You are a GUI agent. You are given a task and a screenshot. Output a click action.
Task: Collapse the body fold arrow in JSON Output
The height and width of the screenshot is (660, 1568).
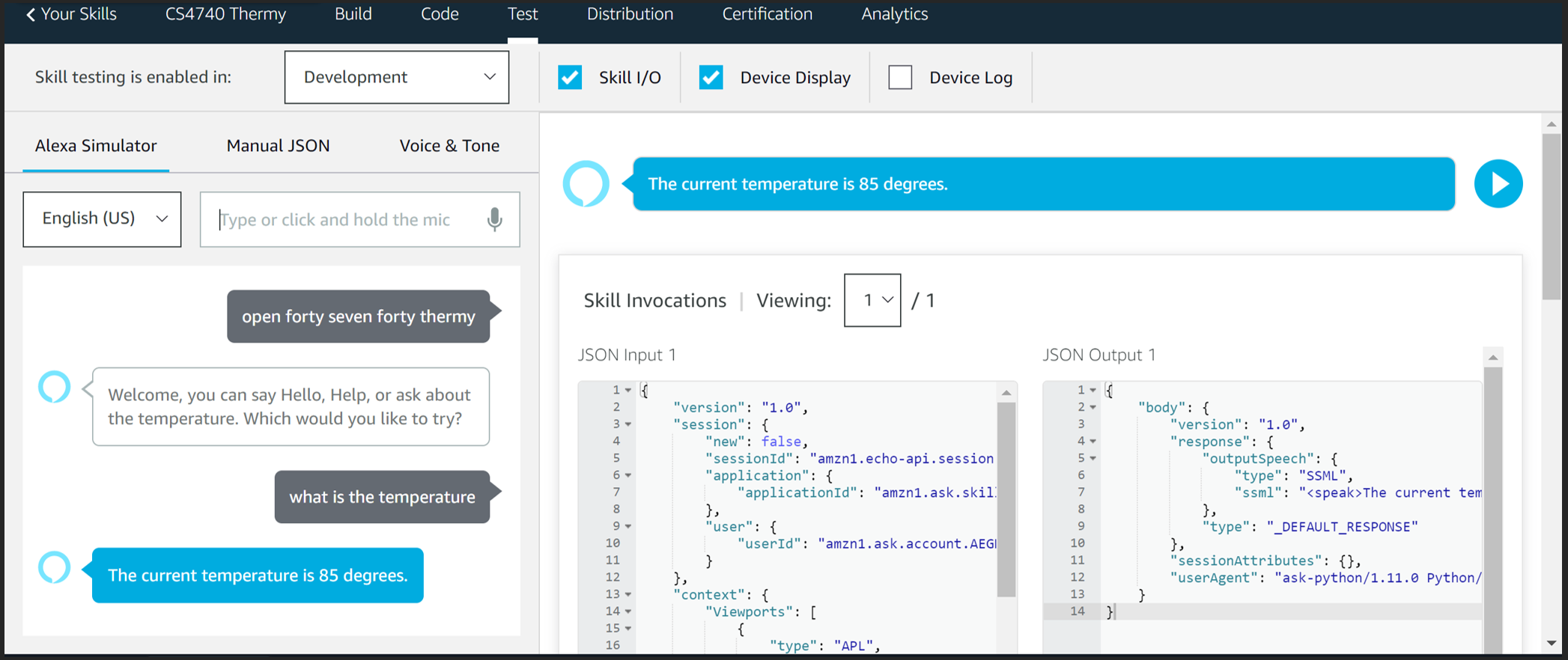tap(1093, 407)
